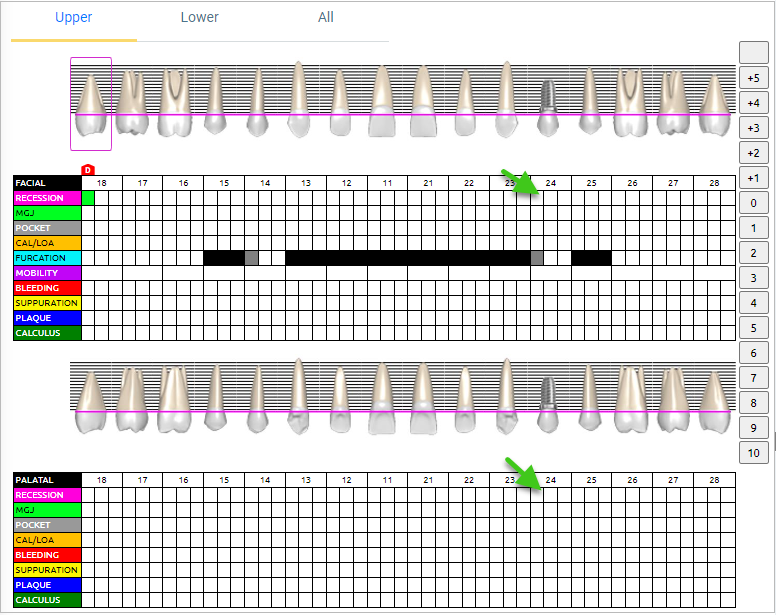Image resolution: width=776 pixels, height=615 pixels.
Task: Click the 3 value button
Action: click(x=753, y=278)
